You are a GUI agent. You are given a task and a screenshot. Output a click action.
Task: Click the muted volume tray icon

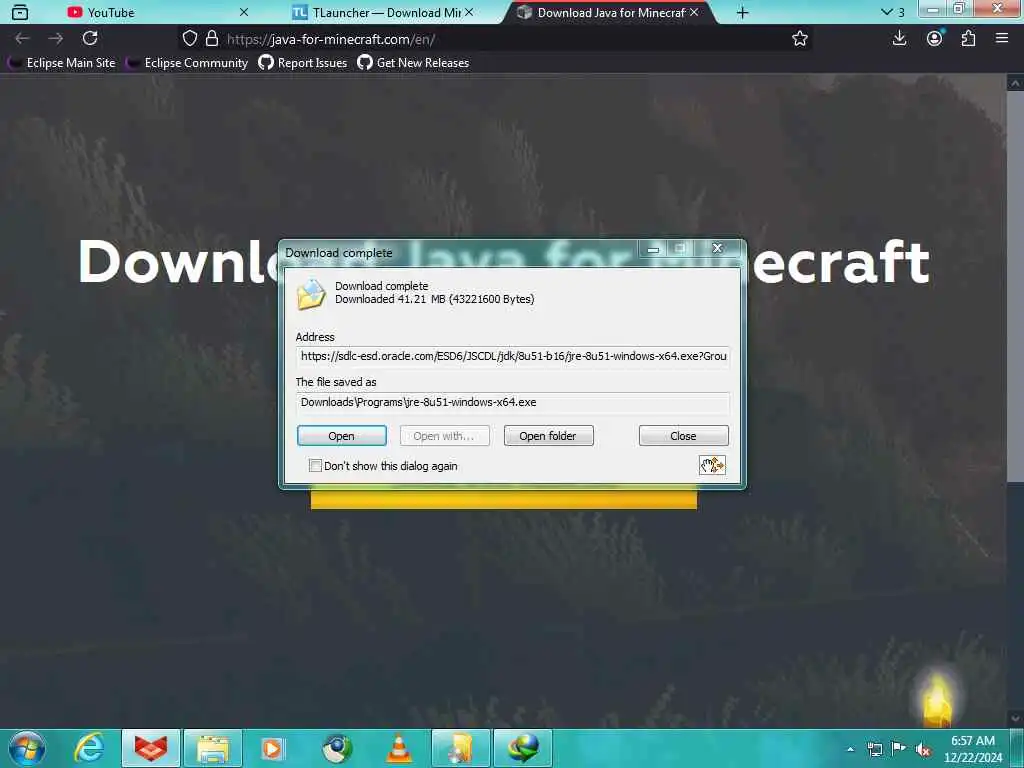click(923, 750)
